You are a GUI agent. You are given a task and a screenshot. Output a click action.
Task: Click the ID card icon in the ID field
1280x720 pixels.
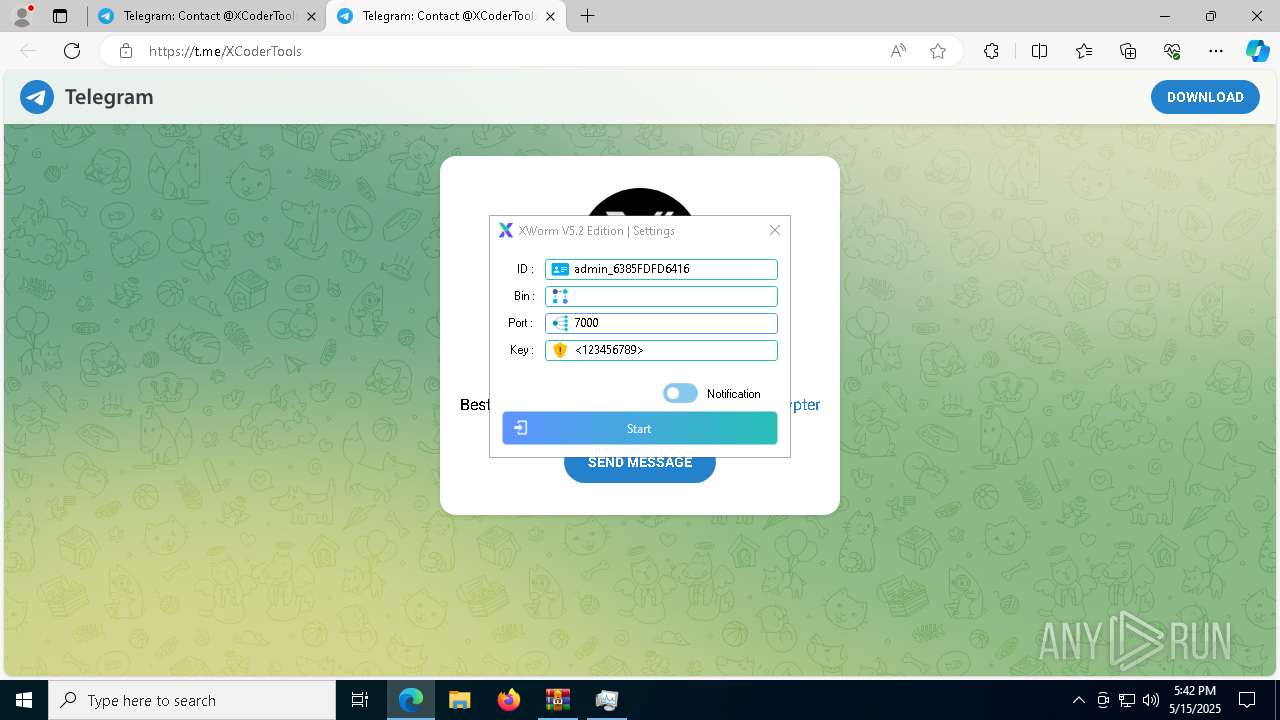point(560,269)
